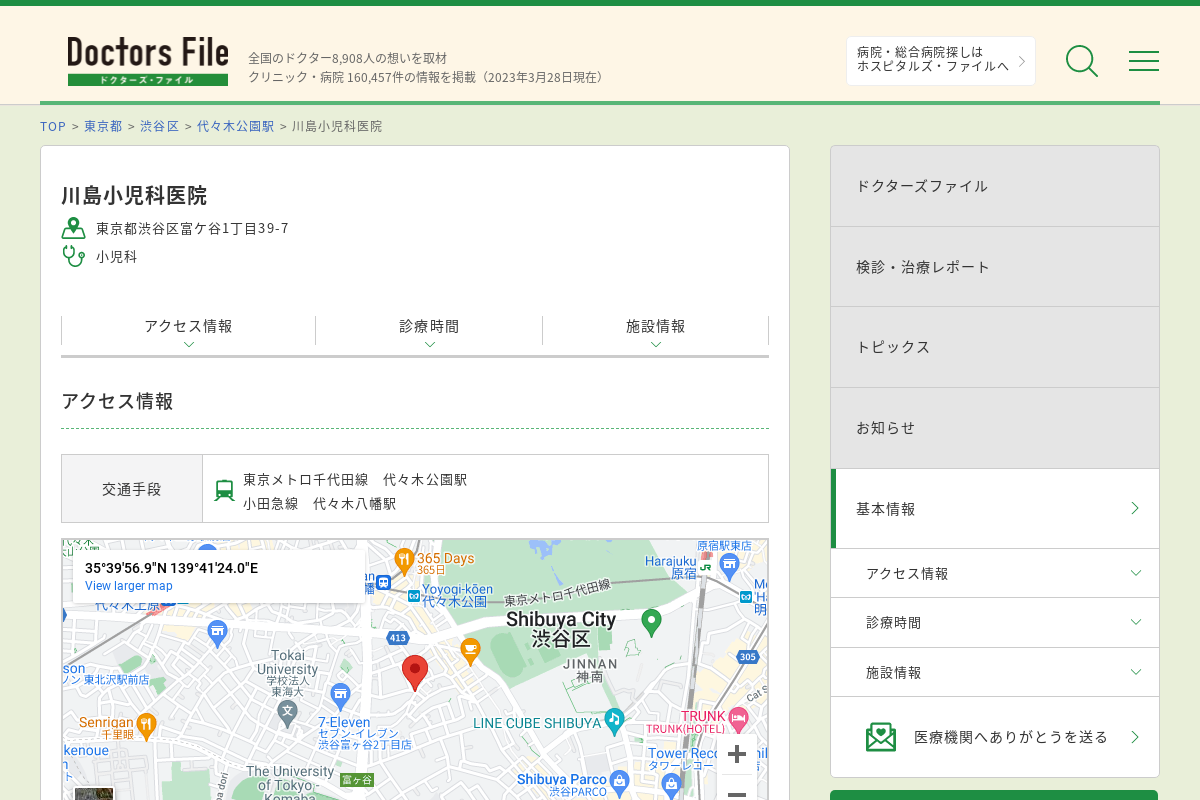Viewport: 1200px width, 800px height.
Task: Click the green Yoyogi park marker on map
Action: (652, 622)
